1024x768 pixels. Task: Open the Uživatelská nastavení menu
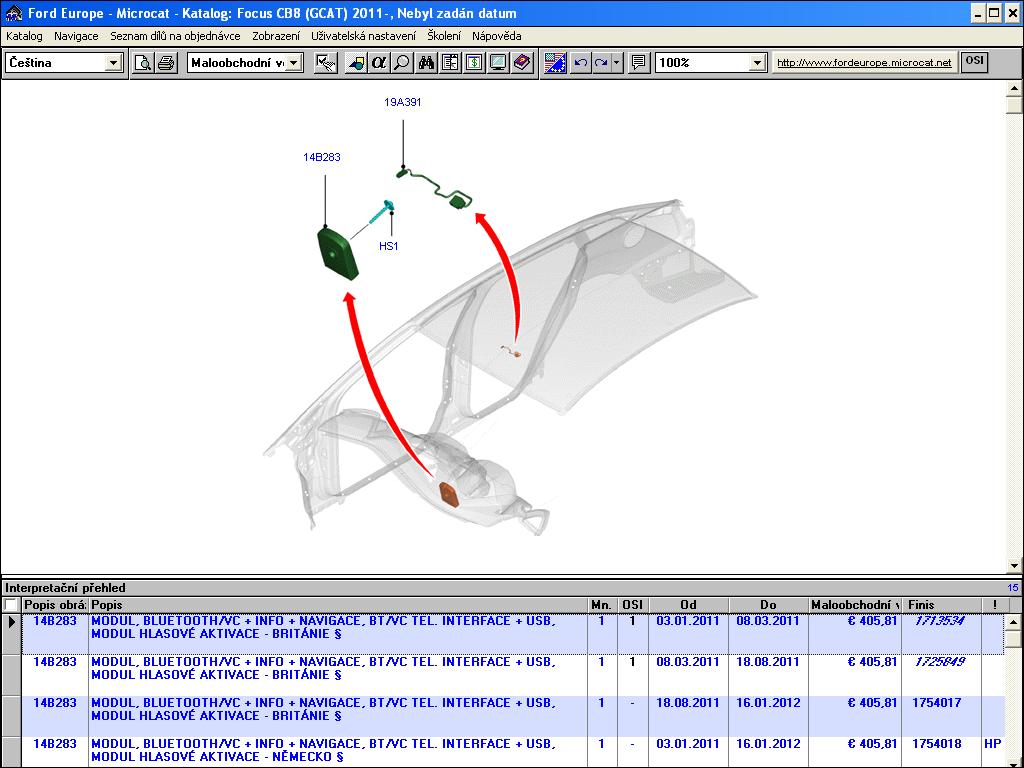(x=363, y=36)
